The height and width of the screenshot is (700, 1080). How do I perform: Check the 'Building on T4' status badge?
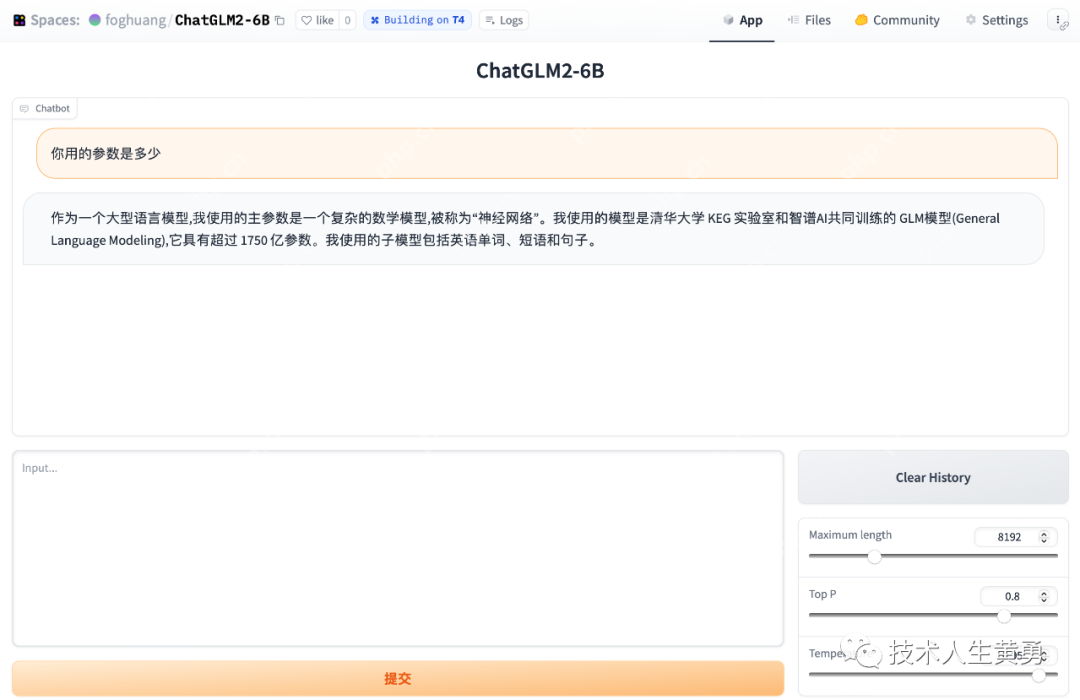click(x=418, y=19)
